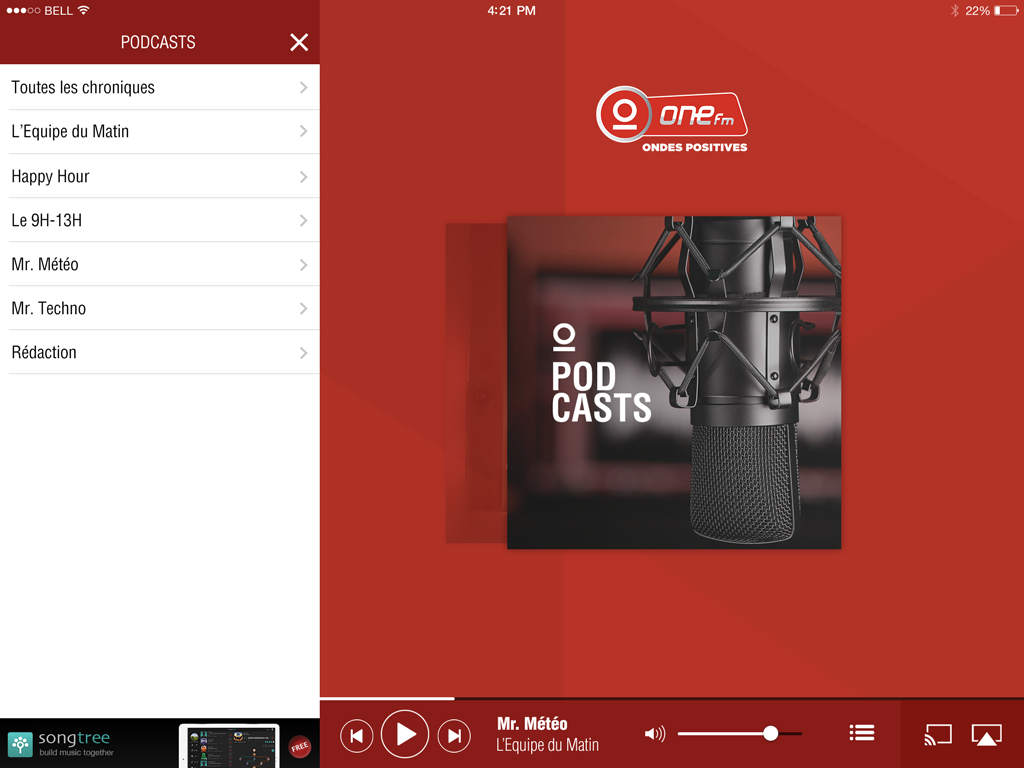This screenshot has height=768, width=1024.
Task: Tap the Chromecast cast icon
Action: click(x=938, y=735)
